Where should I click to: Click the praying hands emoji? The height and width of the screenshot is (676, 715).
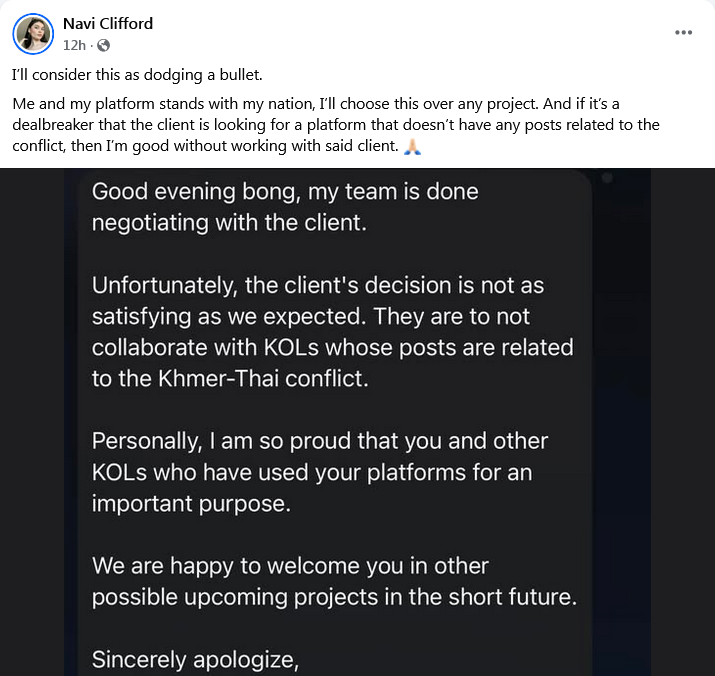[x=414, y=147]
